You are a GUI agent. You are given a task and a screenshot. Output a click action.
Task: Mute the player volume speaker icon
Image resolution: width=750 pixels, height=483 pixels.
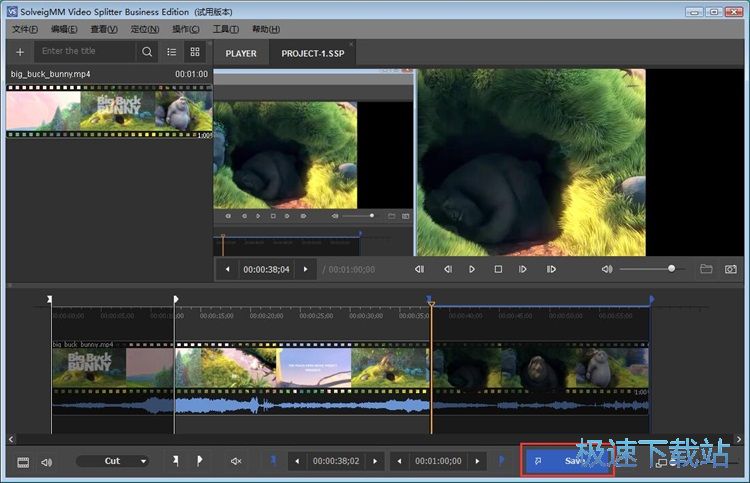[607, 269]
